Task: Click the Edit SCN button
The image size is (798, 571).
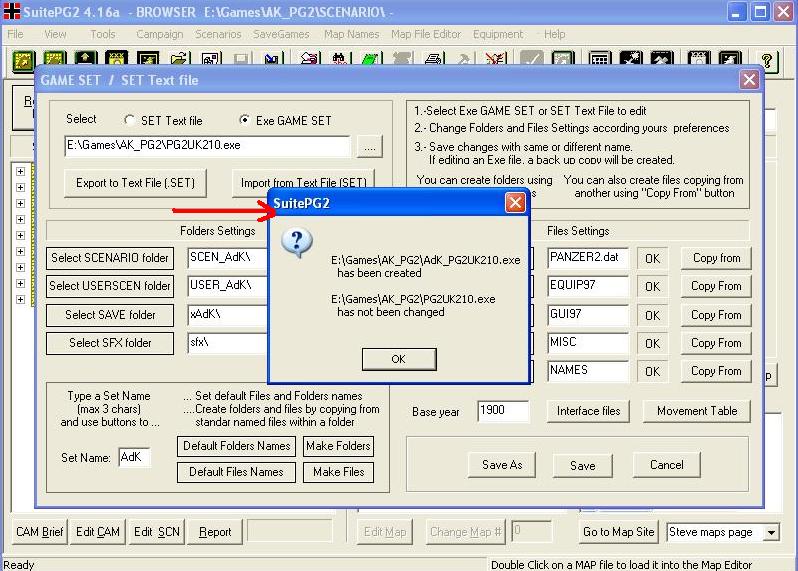Action: 157,532
